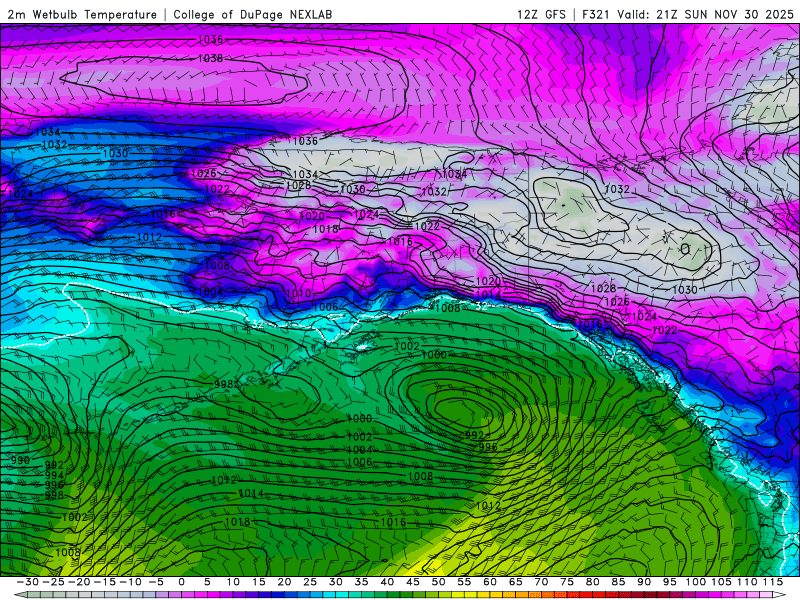800x600 pixels.
Task: Click the '2m Wetbulb Temperature' title text
Action: [x=82, y=15]
